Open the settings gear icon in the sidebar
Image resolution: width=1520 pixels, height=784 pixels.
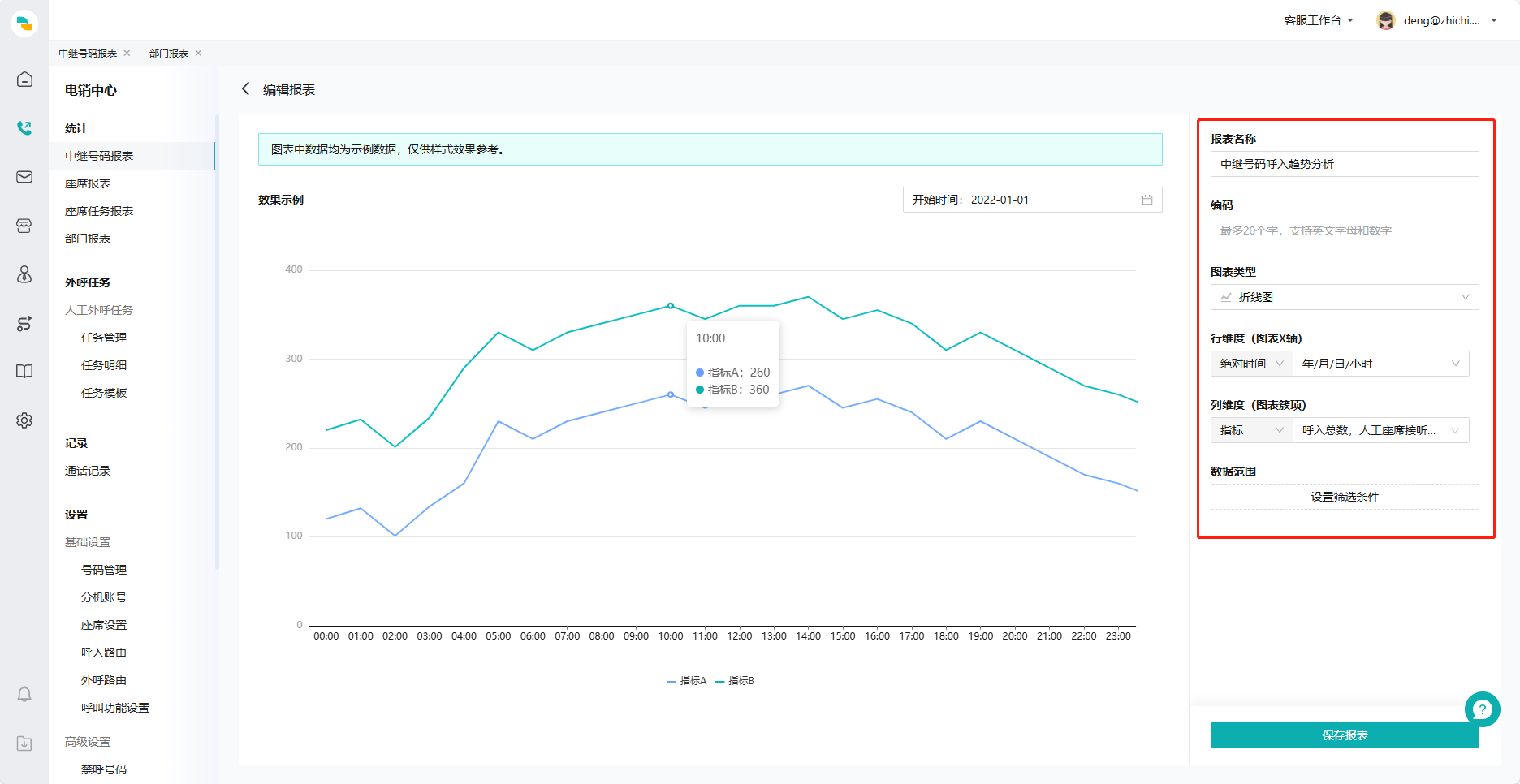pyautogui.click(x=24, y=420)
